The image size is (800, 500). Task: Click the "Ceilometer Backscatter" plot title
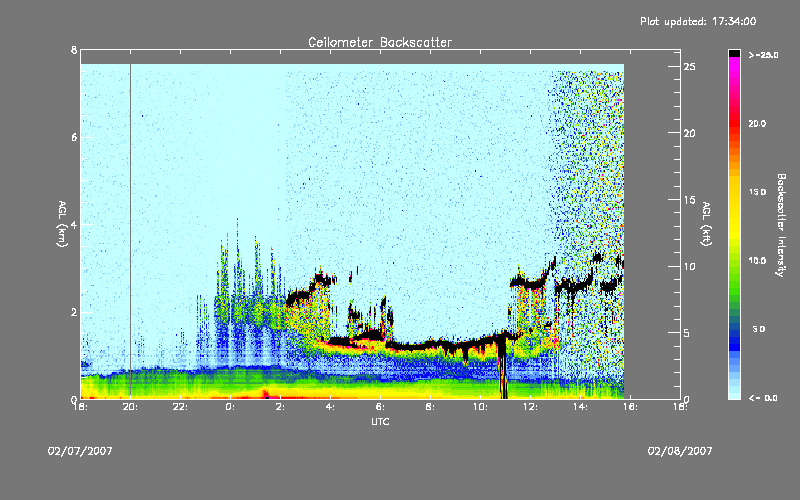(x=380, y=42)
